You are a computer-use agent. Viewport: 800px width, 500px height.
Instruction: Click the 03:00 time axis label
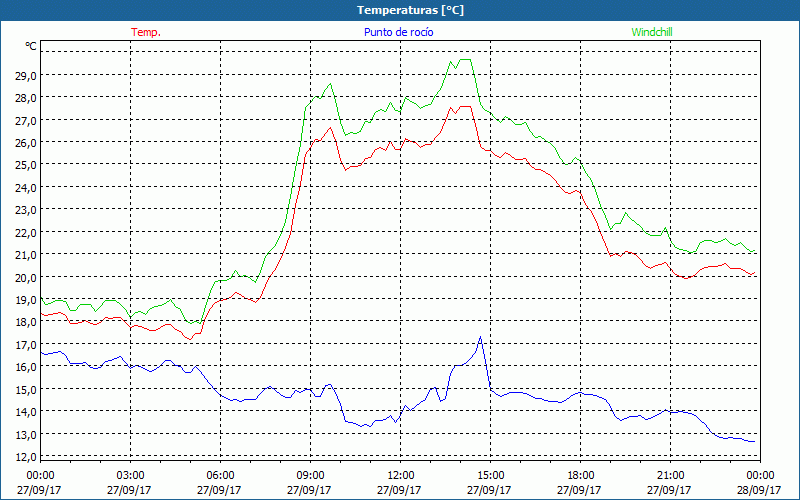pos(130,475)
